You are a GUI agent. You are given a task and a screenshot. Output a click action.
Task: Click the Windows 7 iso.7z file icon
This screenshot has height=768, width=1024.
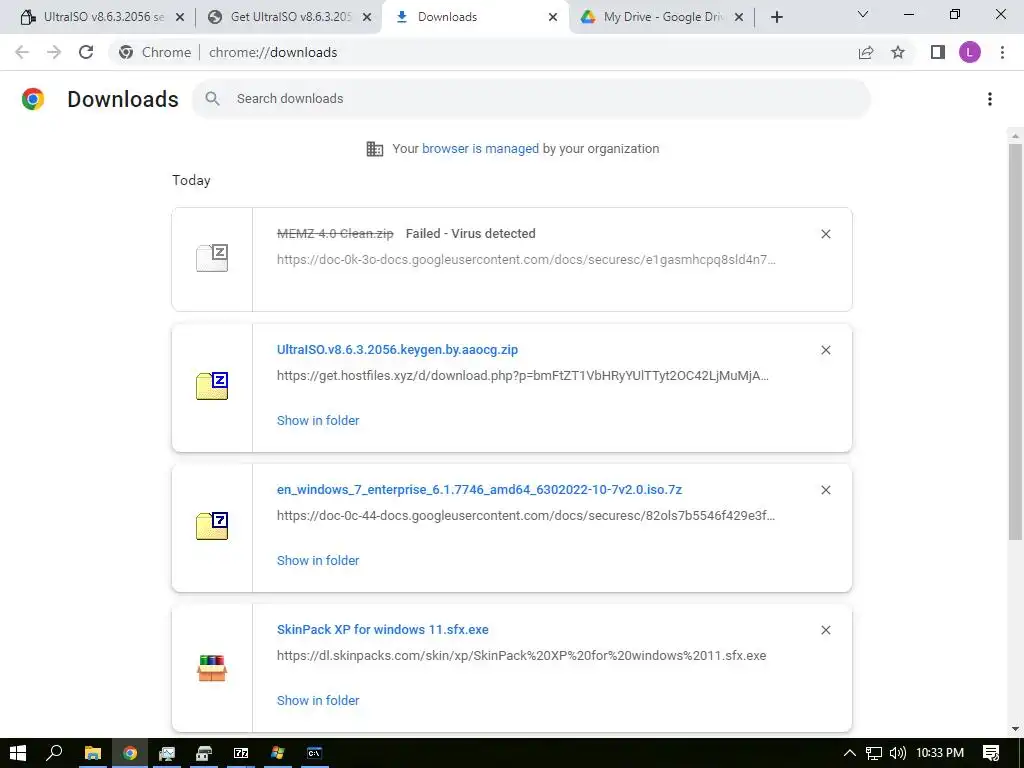tap(212, 526)
